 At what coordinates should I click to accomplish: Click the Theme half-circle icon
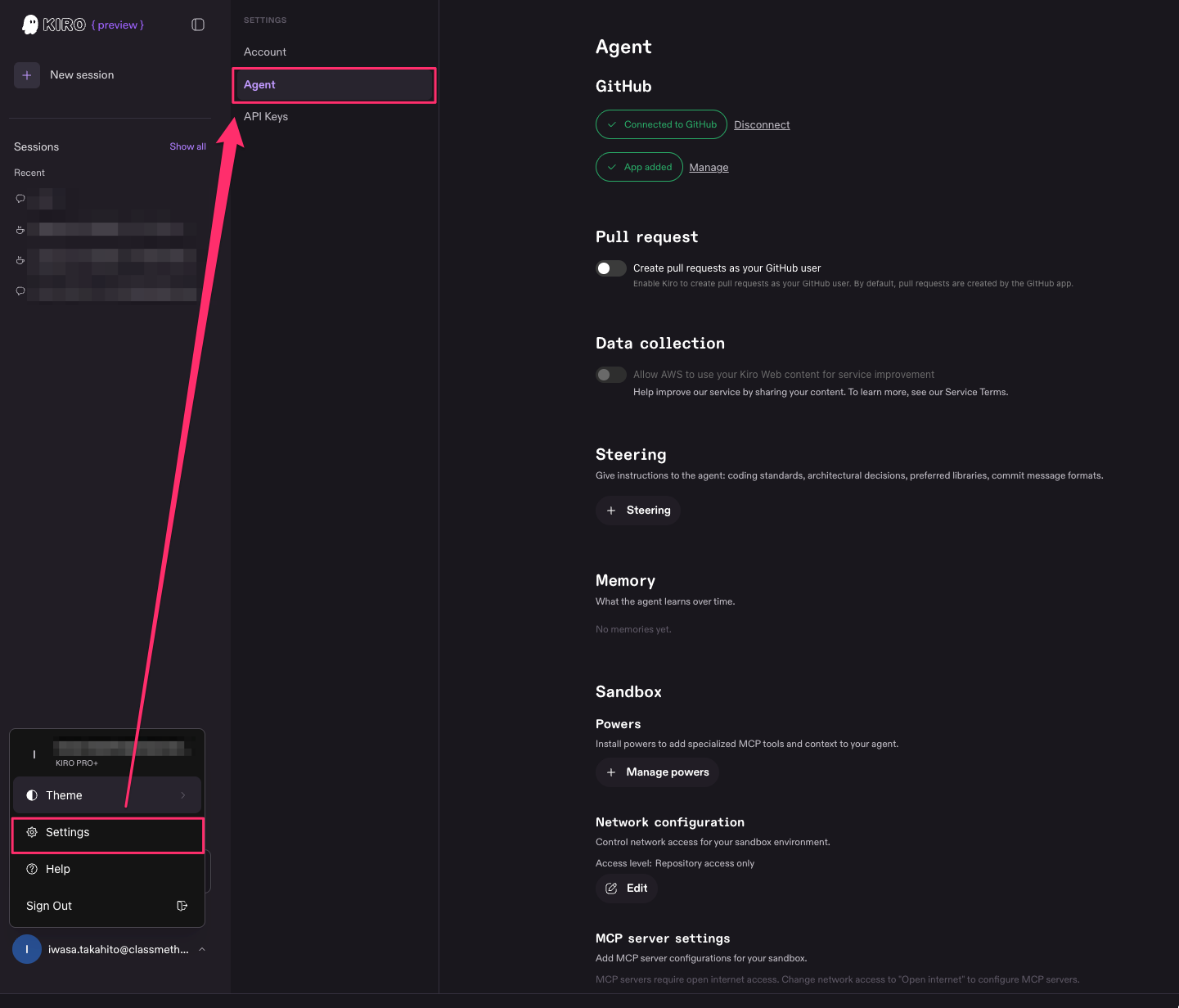click(32, 795)
